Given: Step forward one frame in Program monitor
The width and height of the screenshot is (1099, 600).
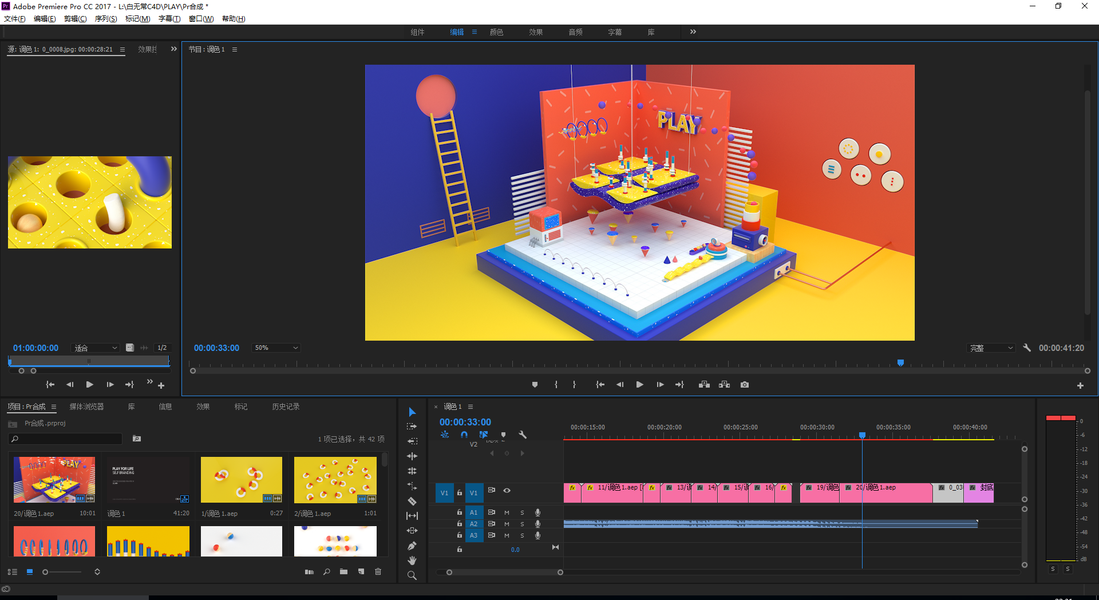Looking at the screenshot, I should coord(660,384).
